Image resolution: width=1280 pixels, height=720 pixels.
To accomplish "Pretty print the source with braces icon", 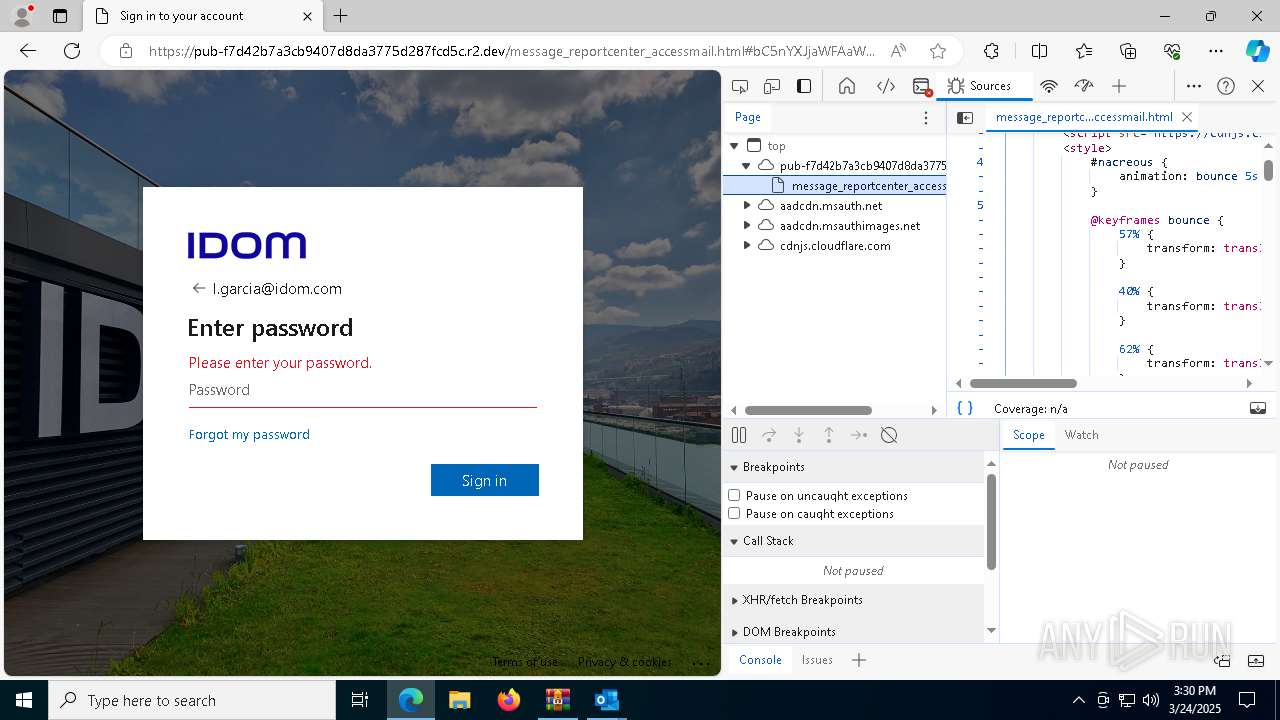I will click(965, 408).
